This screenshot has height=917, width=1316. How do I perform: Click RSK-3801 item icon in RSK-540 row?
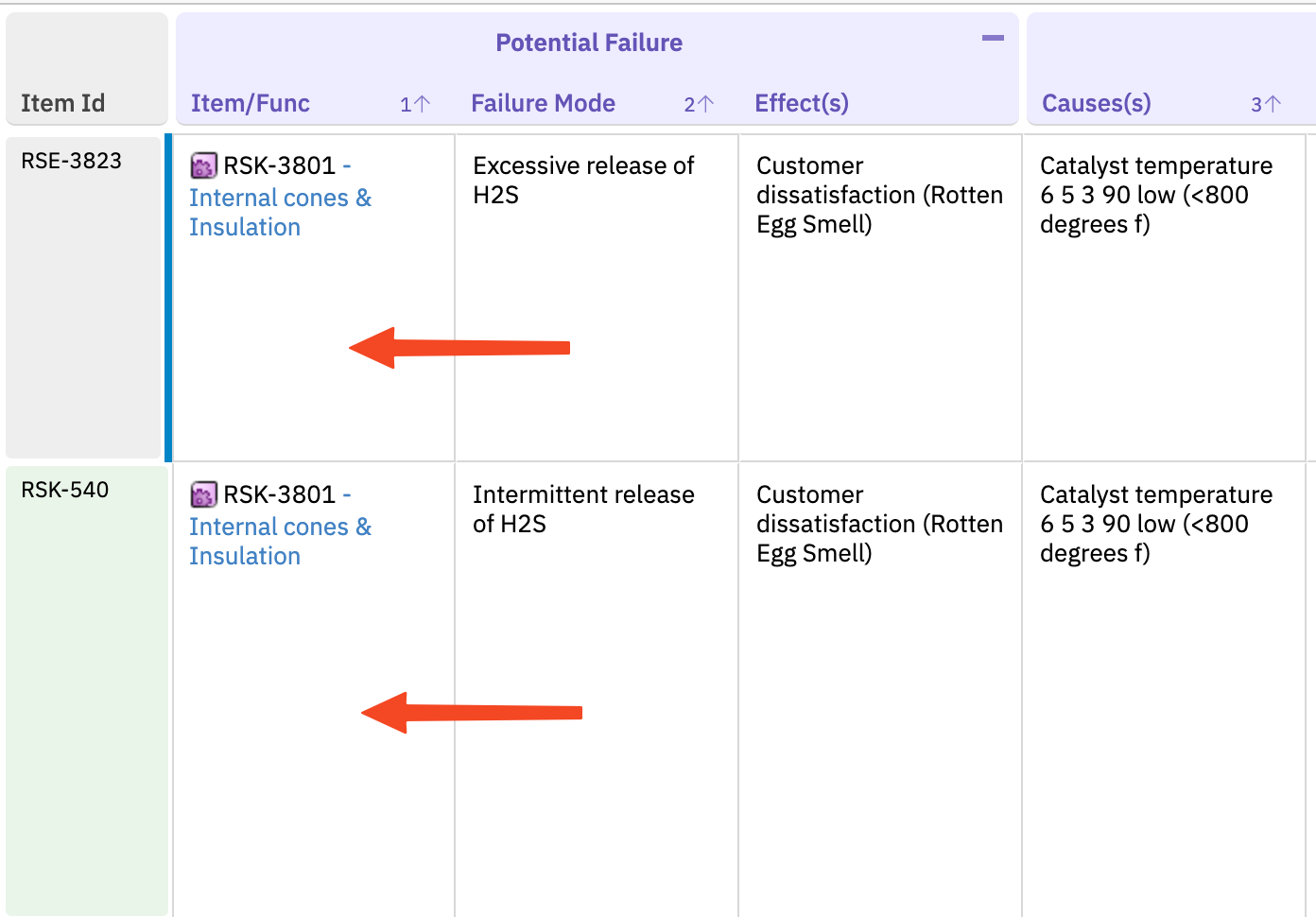pos(203,495)
